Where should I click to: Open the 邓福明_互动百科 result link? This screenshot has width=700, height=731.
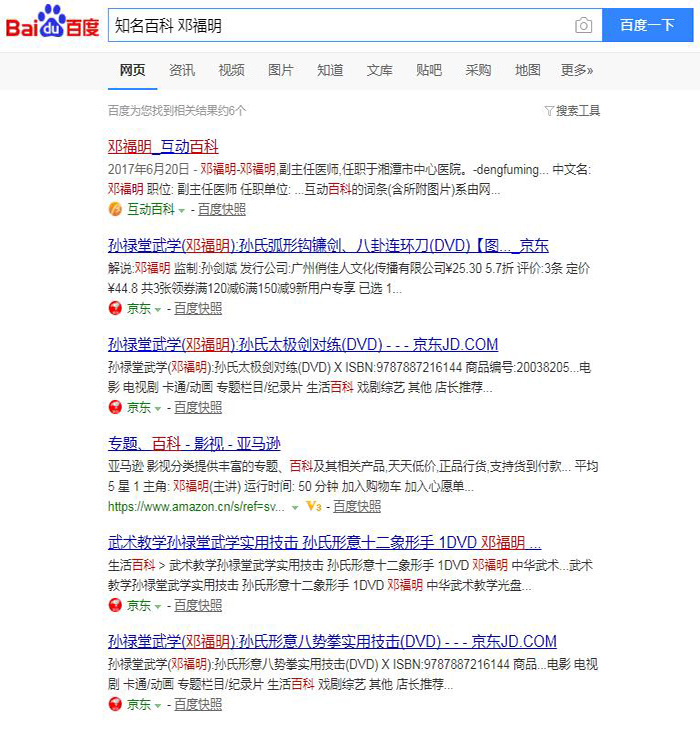coord(163,147)
